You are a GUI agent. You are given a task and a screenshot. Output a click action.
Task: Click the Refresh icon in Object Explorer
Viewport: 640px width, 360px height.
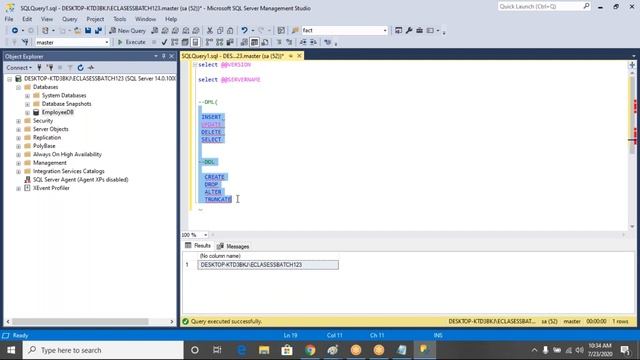(80, 68)
